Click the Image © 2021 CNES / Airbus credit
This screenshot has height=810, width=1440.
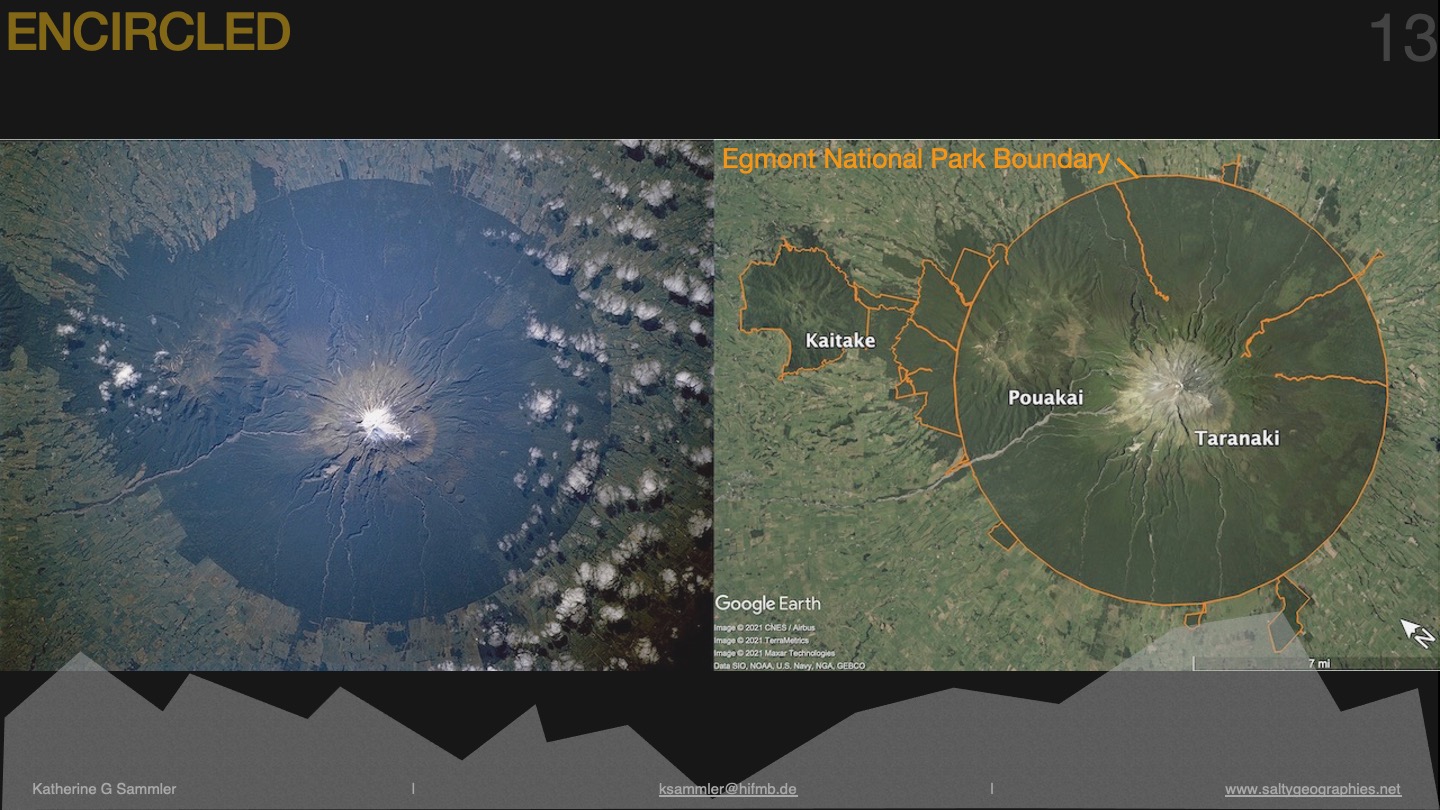pos(765,628)
